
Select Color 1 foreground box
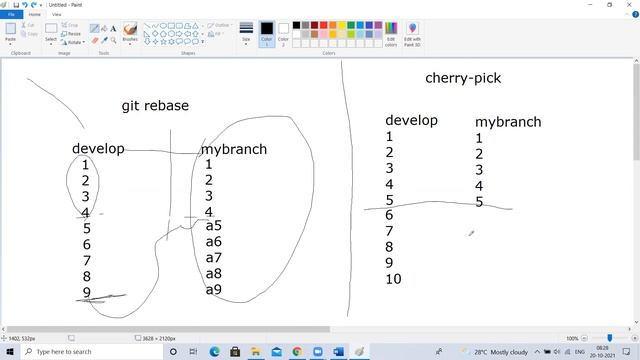pyautogui.click(x=267, y=34)
